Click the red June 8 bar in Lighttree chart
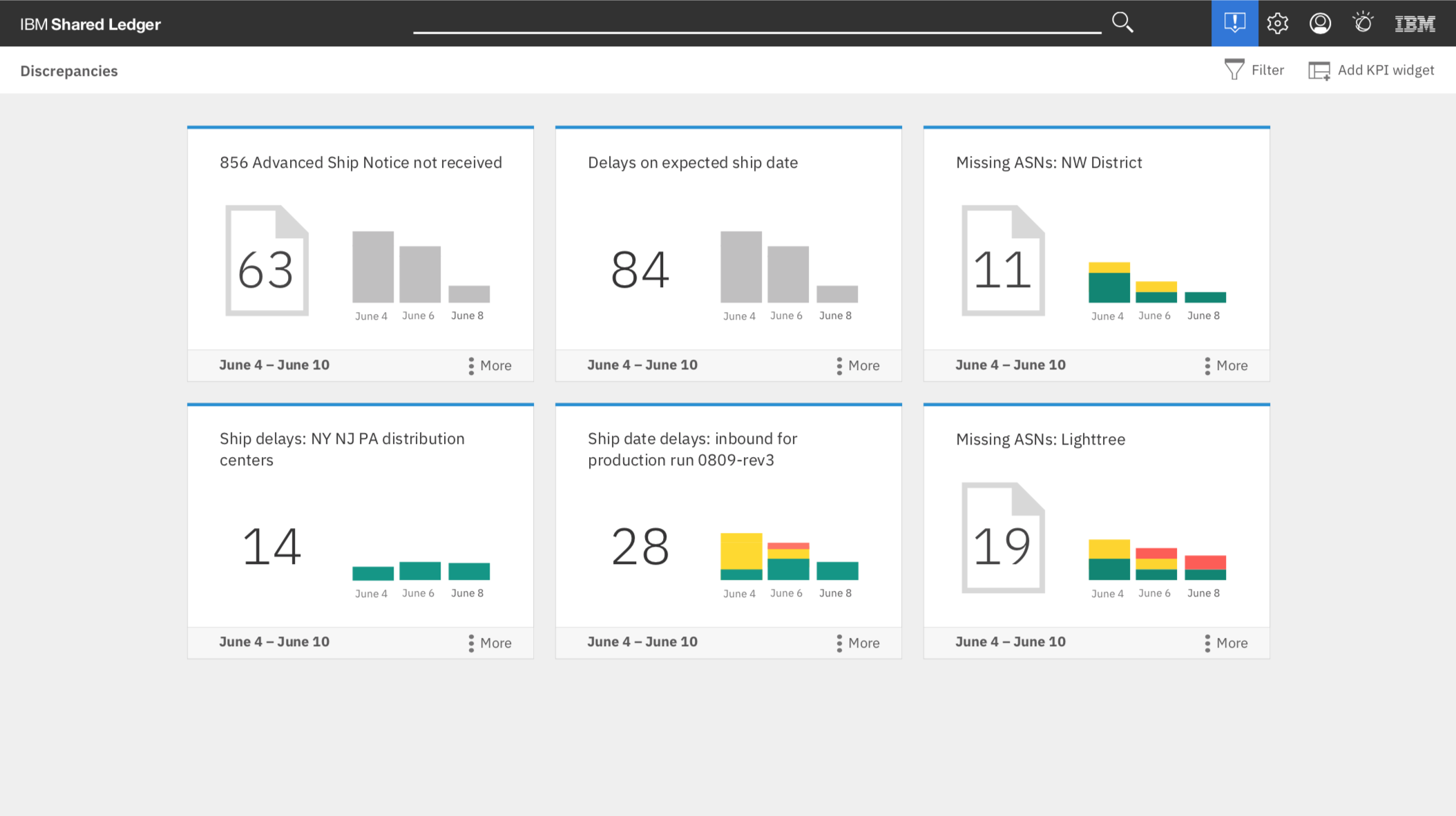This screenshot has height=816, width=1456. pos(1205,562)
